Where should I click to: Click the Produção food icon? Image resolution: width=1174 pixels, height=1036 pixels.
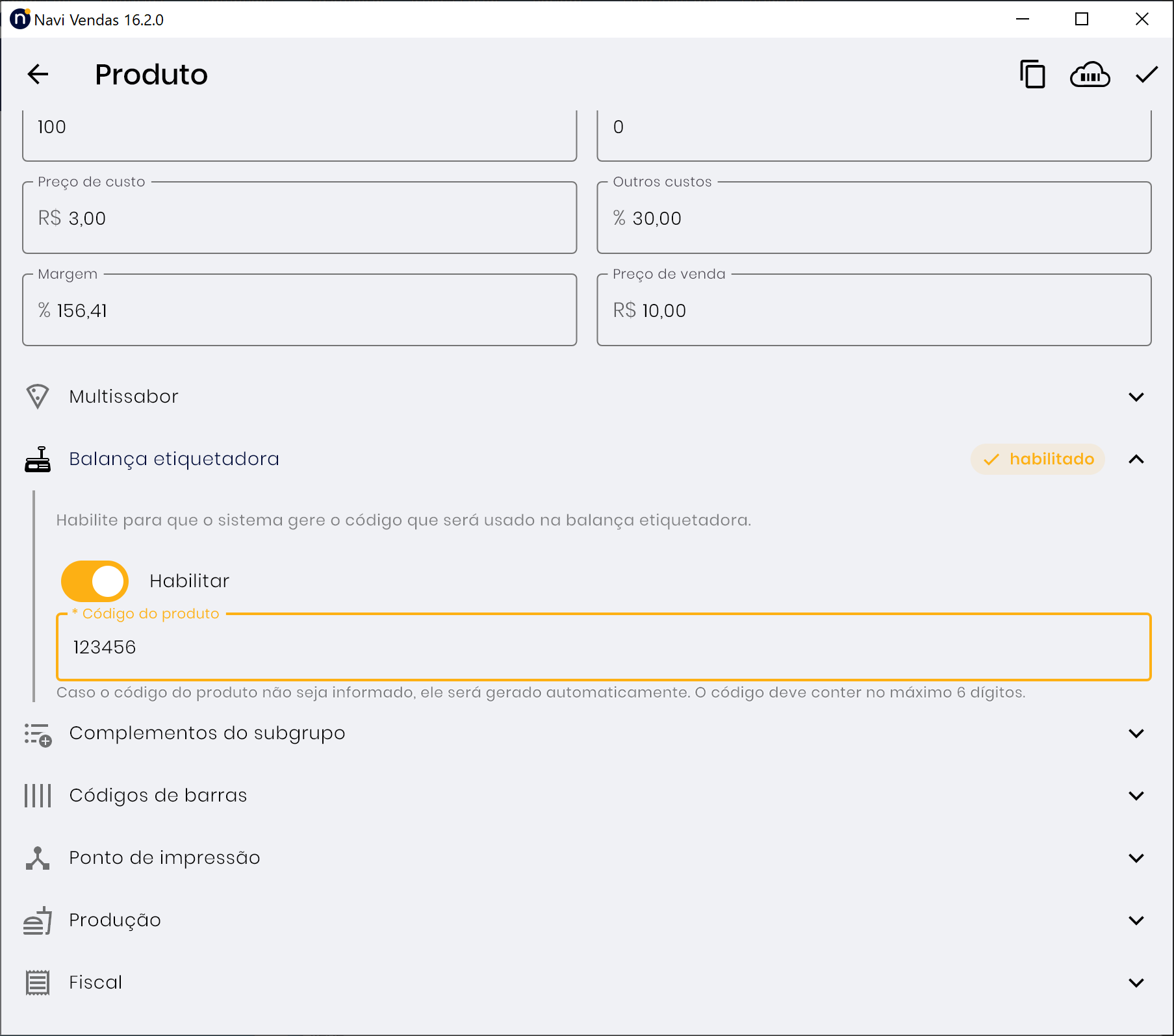(38, 920)
